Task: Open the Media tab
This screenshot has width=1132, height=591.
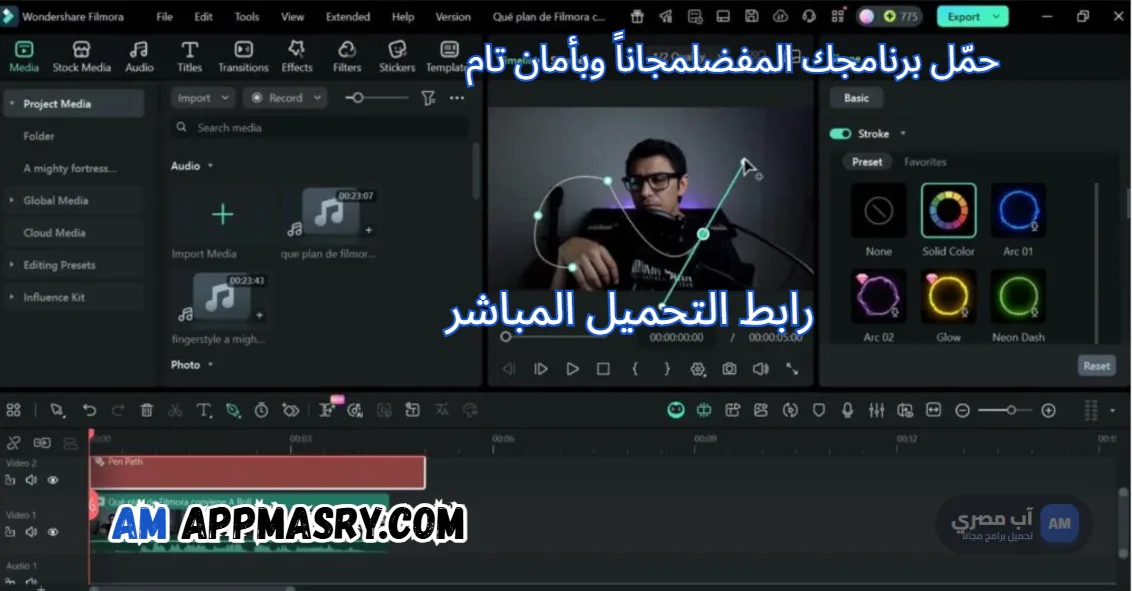Action: pyautogui.click(x=24, y=56)
